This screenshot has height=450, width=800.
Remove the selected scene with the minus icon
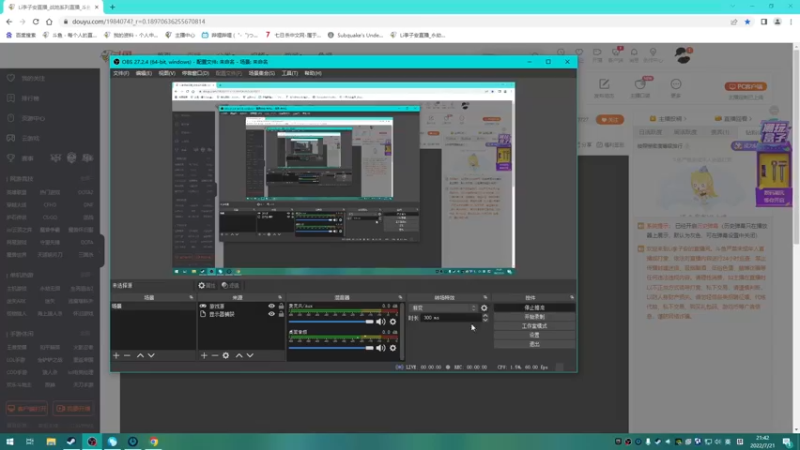pos(128,355)
